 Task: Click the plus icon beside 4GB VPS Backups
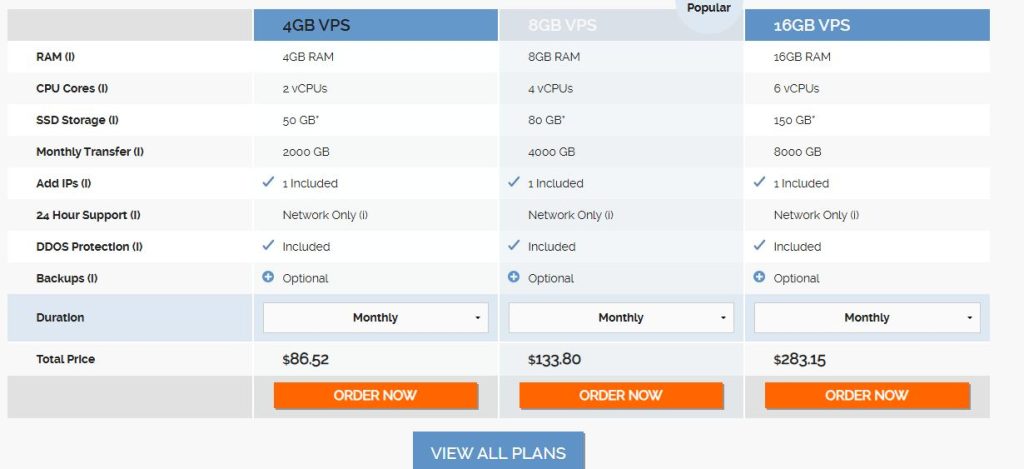[268, 277]
